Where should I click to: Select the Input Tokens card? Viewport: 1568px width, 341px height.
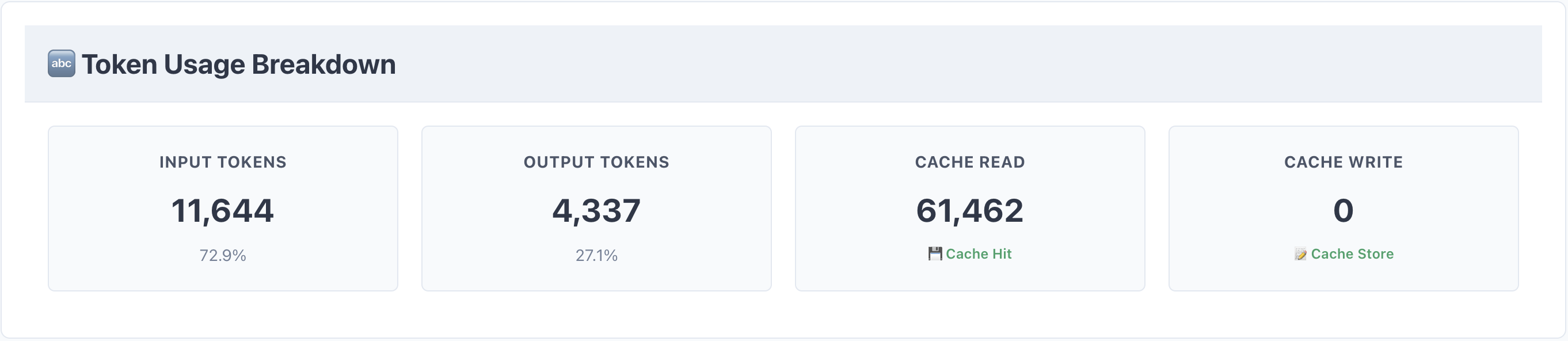223,209
